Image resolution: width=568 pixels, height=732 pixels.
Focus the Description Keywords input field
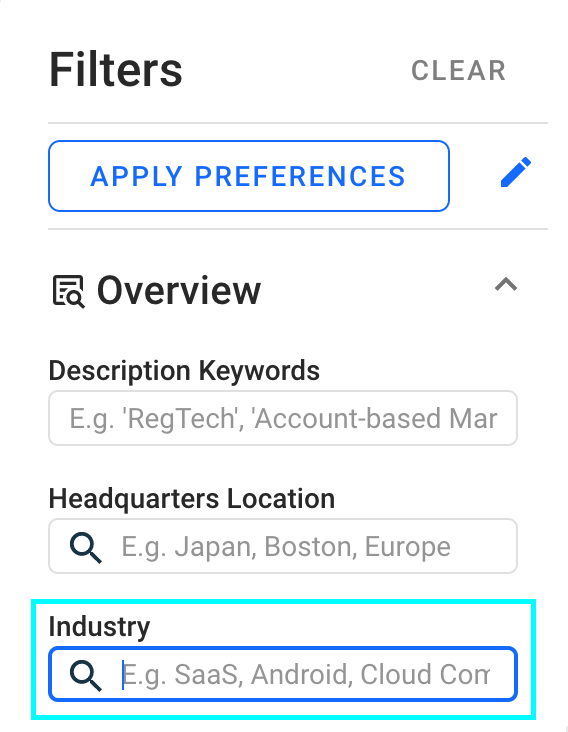click(283, 418)
